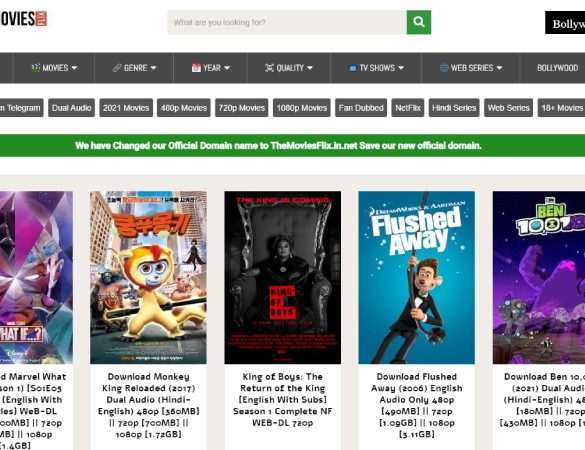The image size is (585, 450).
Task: Click the Movies site logo
Action: [23, 18]
